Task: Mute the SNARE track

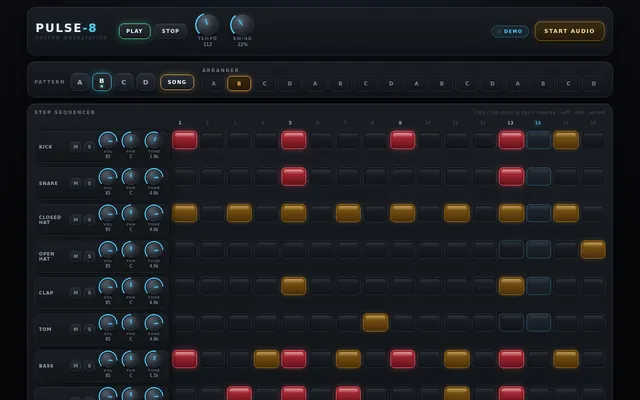Action: tap(76, 183)
